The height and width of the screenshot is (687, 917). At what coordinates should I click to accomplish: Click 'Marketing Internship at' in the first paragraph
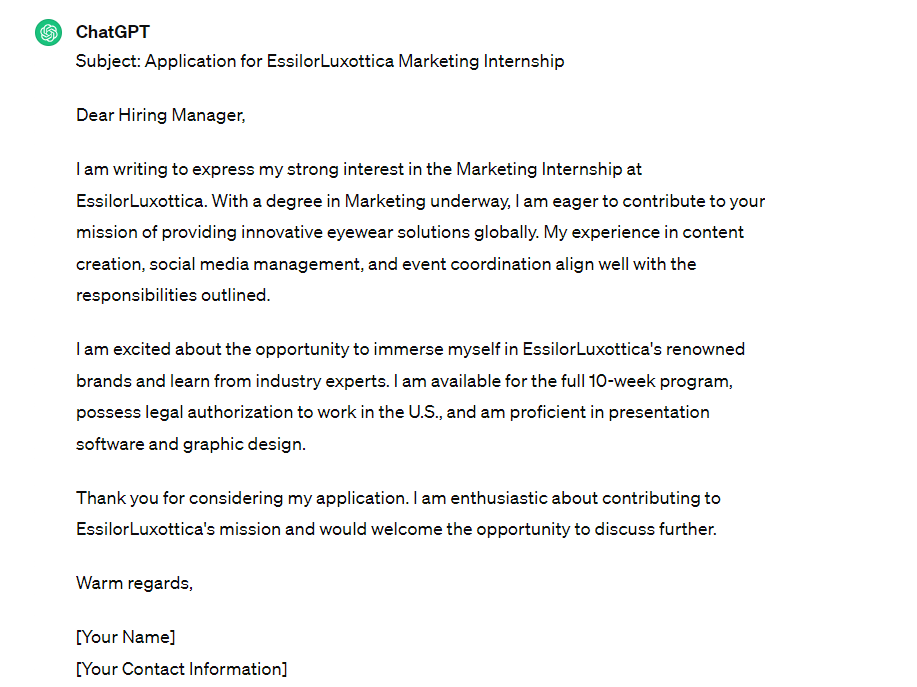[549, 170]
